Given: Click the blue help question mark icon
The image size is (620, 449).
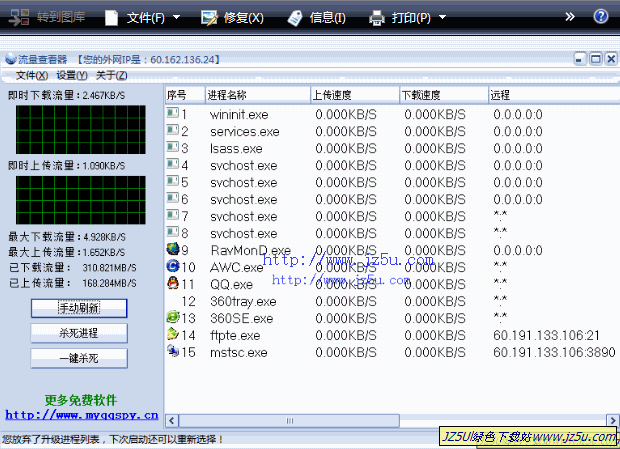Looking at the screenshot, I should pyautogui.click(x=600, y=17).
